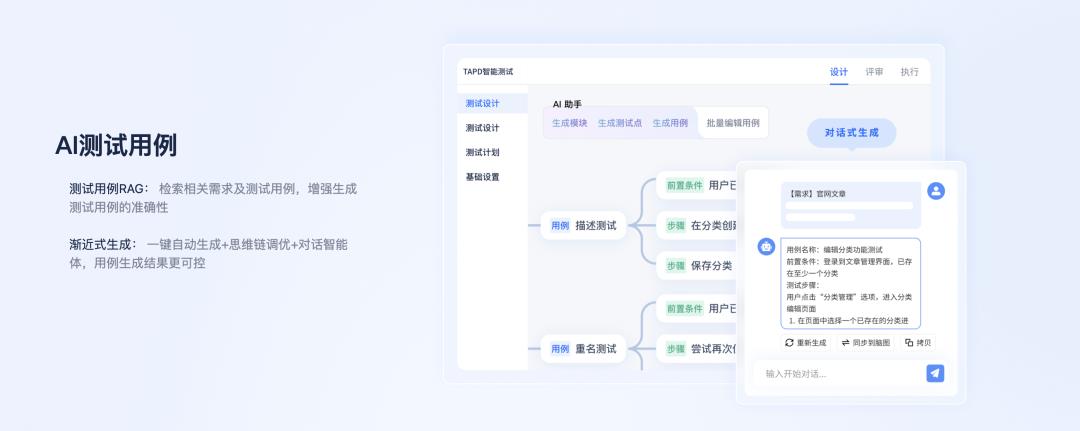1080x431 pixels.
Task: Select the 描述测试 use case node
Action: (583, 225)
